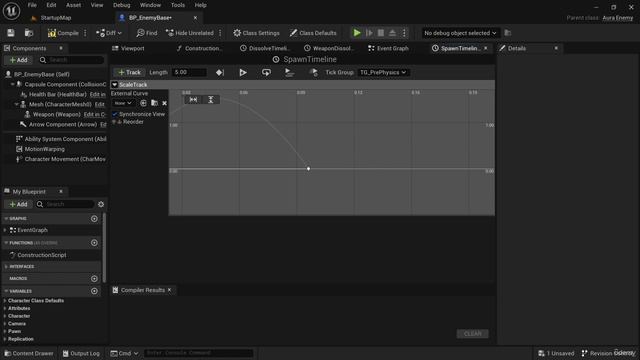Image resolution: width=640 pixels, height=360 pixels.
Task: Switch to the Construction Script tab
Action: [200, 48]
